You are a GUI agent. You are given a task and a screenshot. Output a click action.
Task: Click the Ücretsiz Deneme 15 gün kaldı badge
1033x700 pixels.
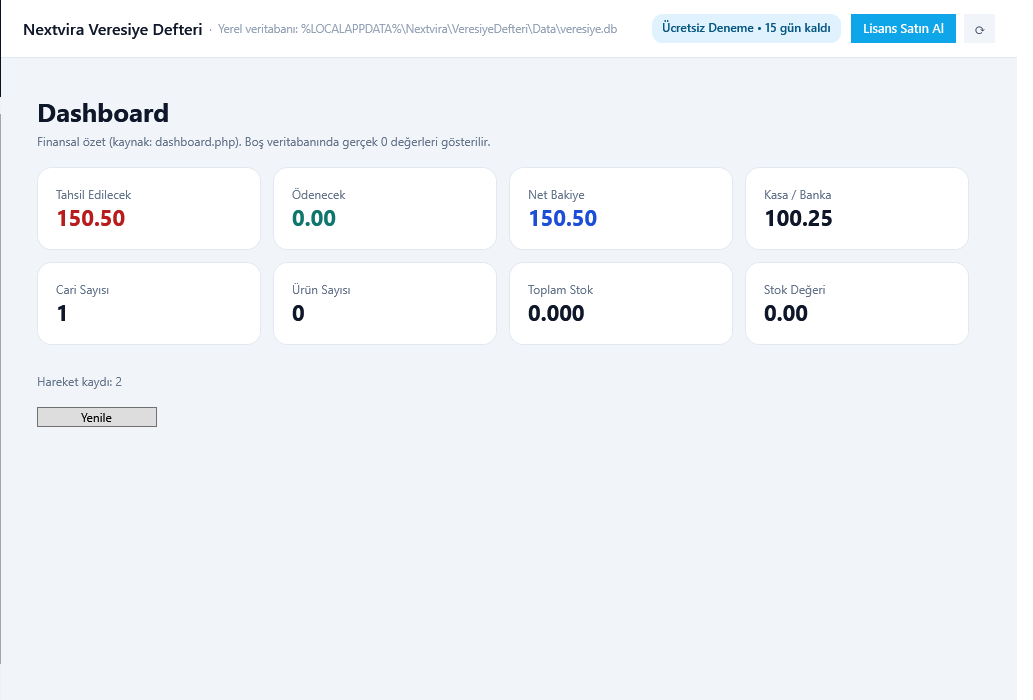tap(746, 28)
